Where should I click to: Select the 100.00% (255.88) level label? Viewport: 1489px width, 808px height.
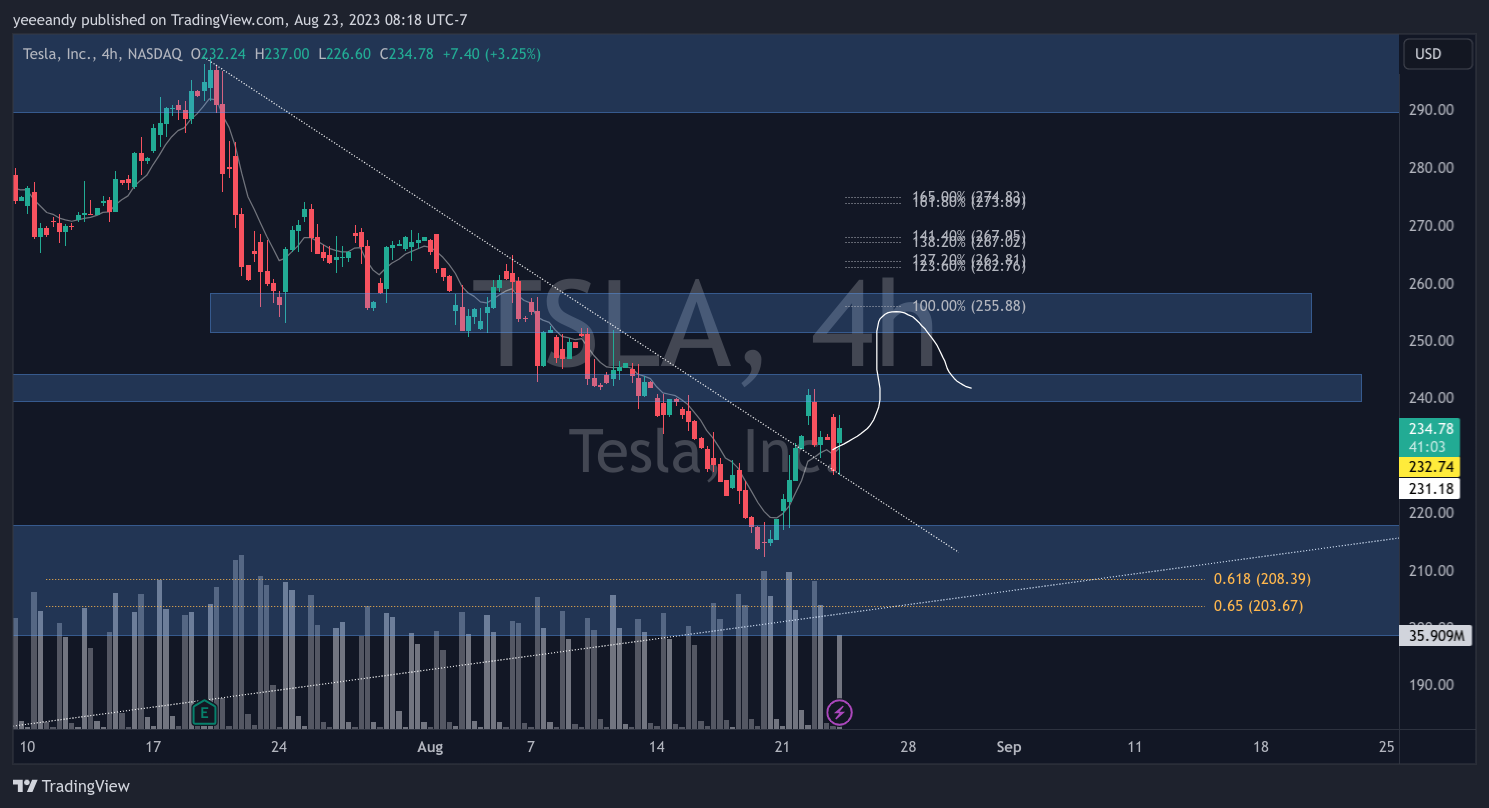[x=969, y=306]
